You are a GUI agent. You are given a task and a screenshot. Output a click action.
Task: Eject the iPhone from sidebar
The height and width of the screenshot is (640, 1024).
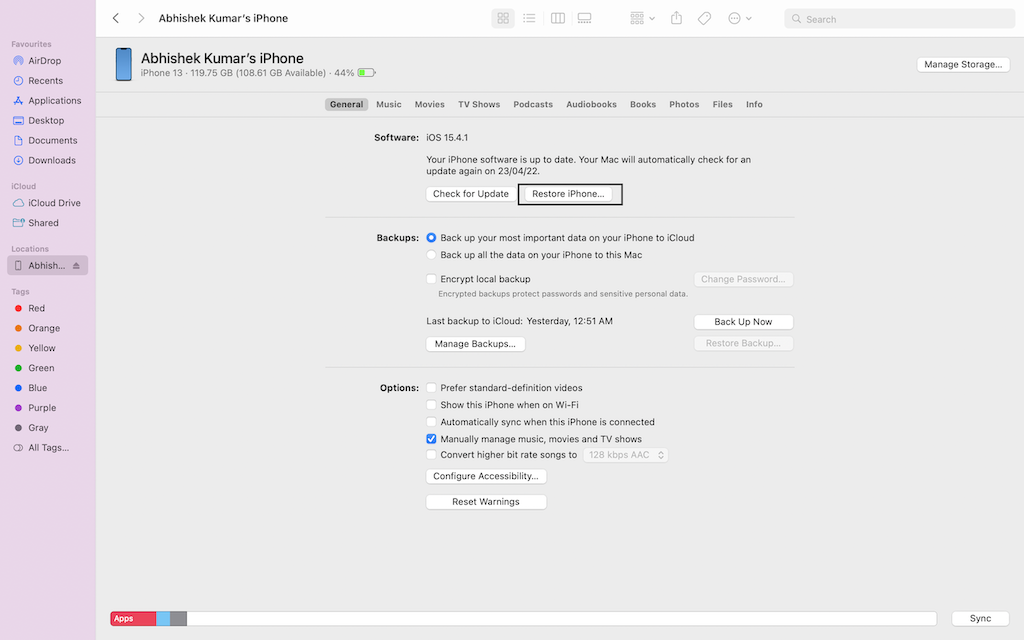76,266
